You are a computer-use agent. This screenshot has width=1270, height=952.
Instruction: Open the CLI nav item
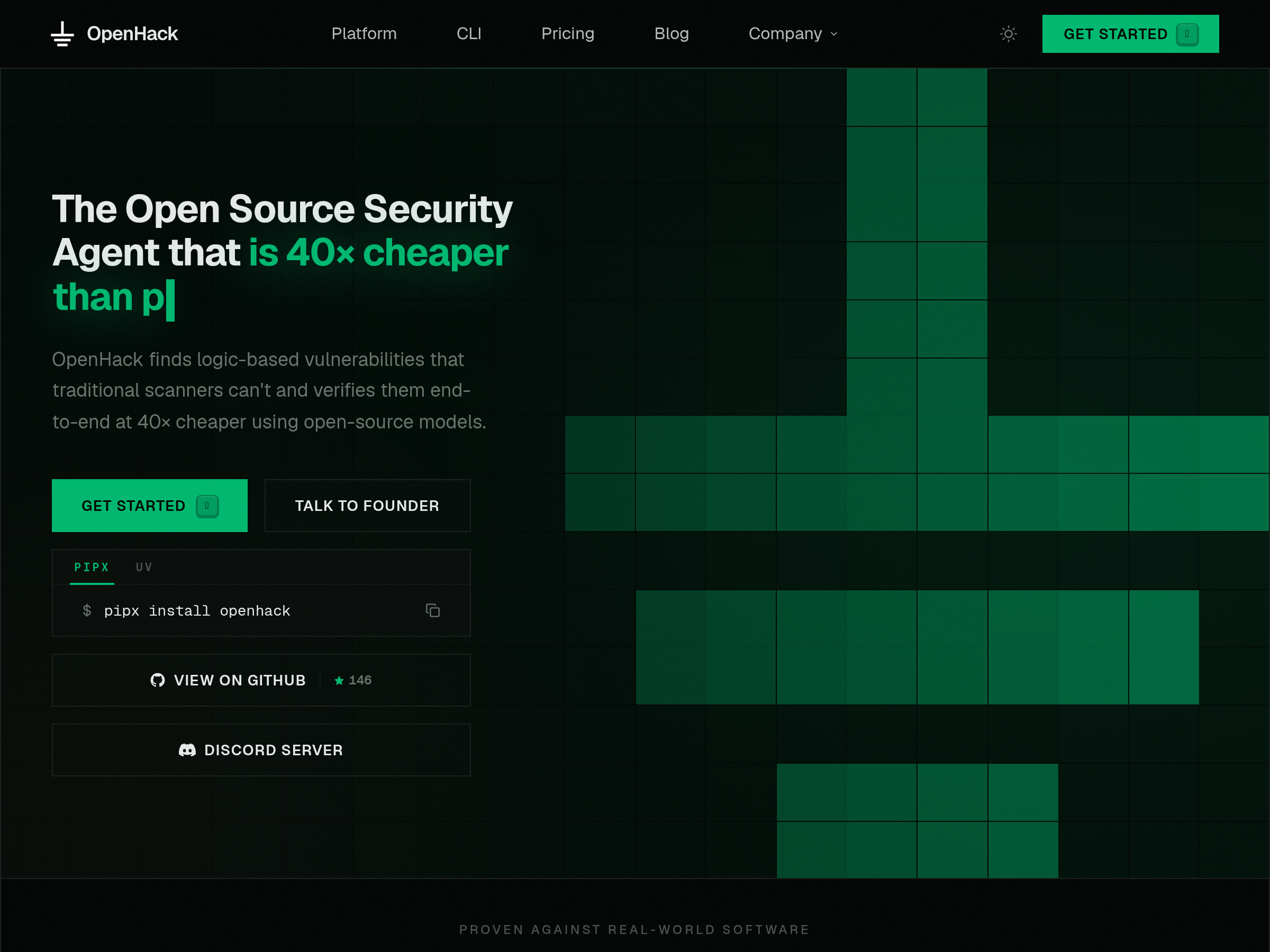[469, 34]
